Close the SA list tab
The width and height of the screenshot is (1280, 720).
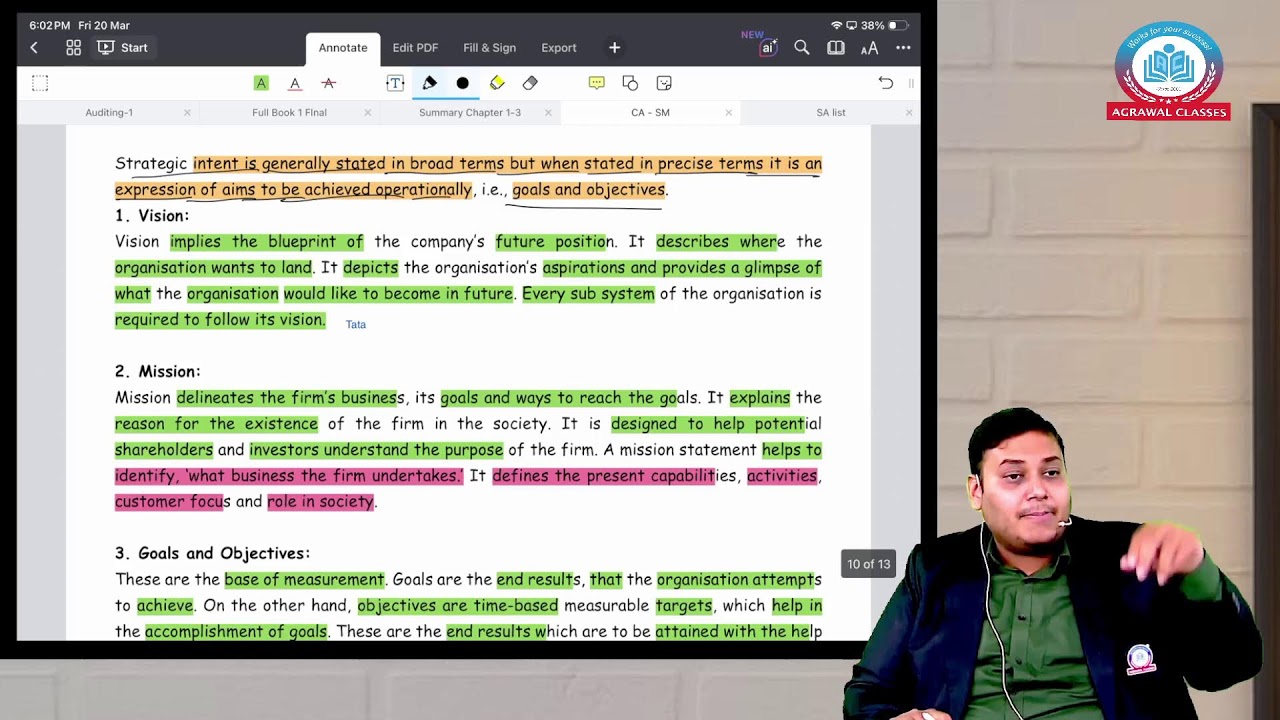tap(908, 113)
